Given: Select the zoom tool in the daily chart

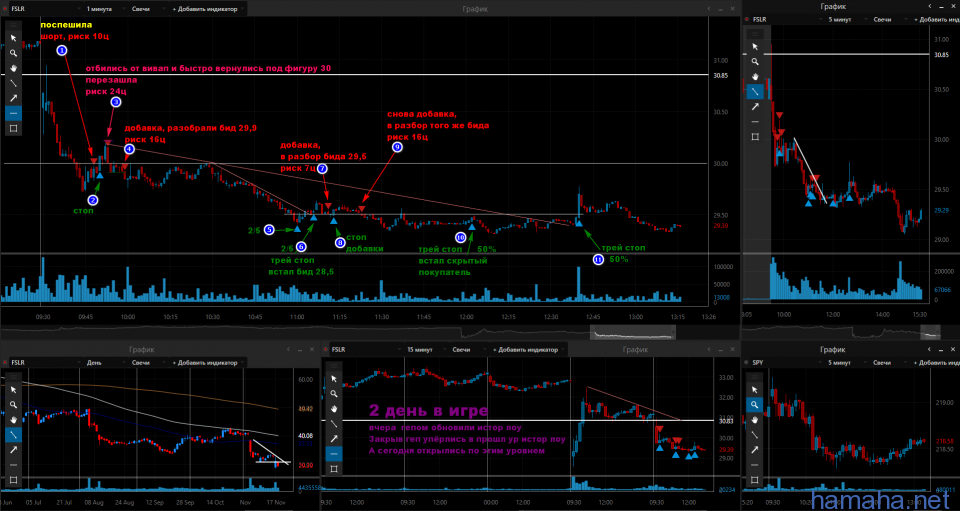Looking at the screenshot, I should click(13, 405).
